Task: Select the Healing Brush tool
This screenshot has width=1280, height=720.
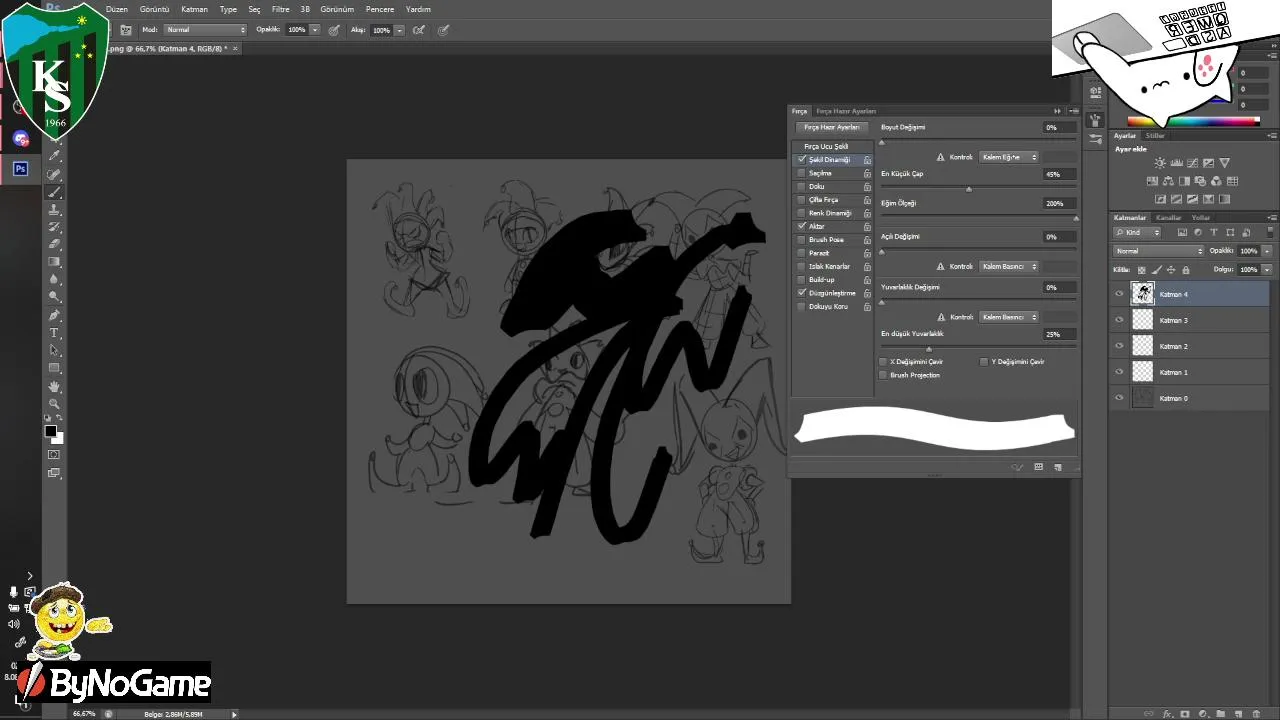Action: (54, 174)
